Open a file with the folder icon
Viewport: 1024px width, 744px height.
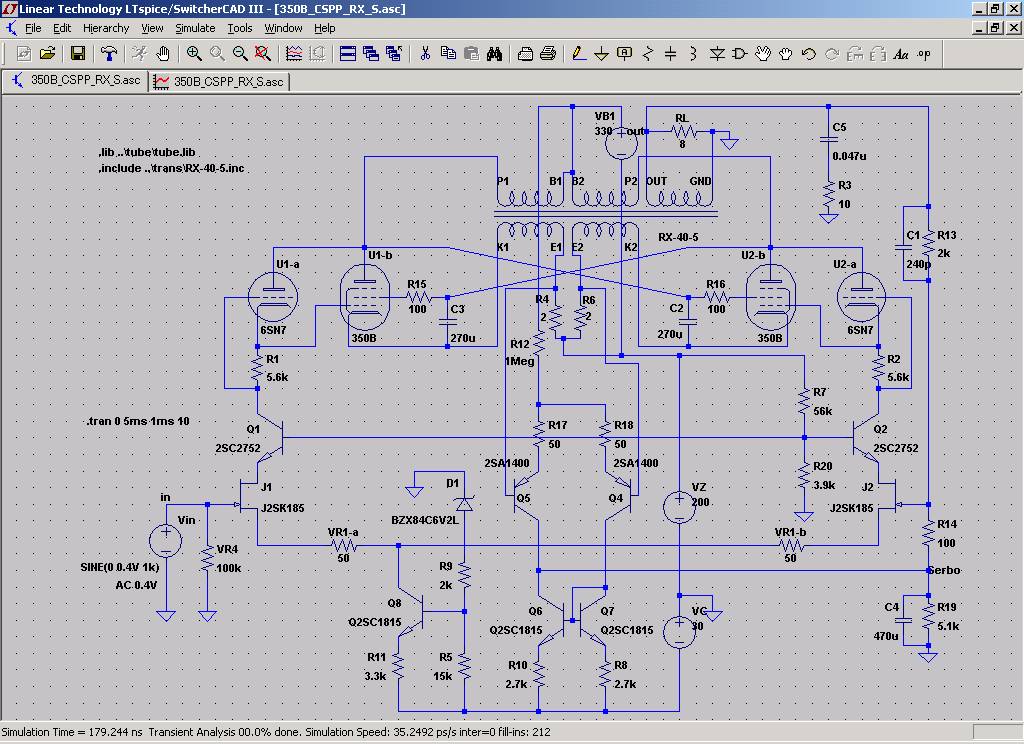[x=48, y=54]
